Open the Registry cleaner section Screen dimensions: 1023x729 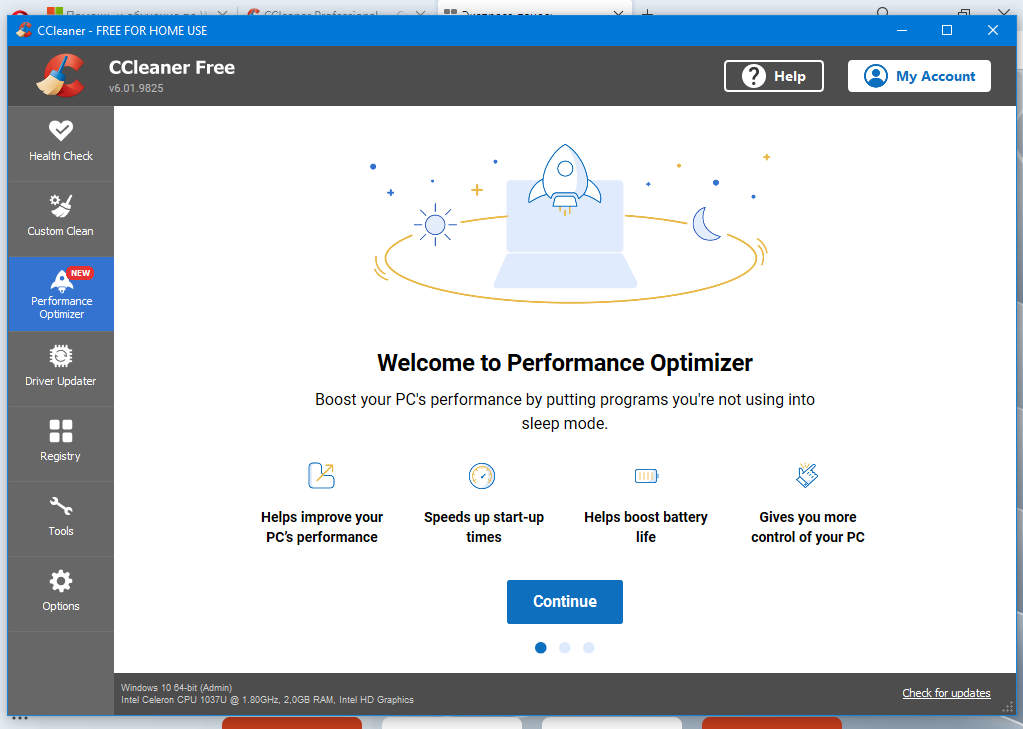(61, 444)
